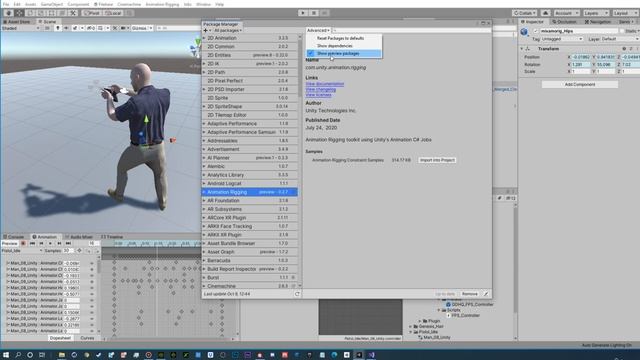Click the Play button in the toolbar
The image size is (640, 360).
point(303,13)
